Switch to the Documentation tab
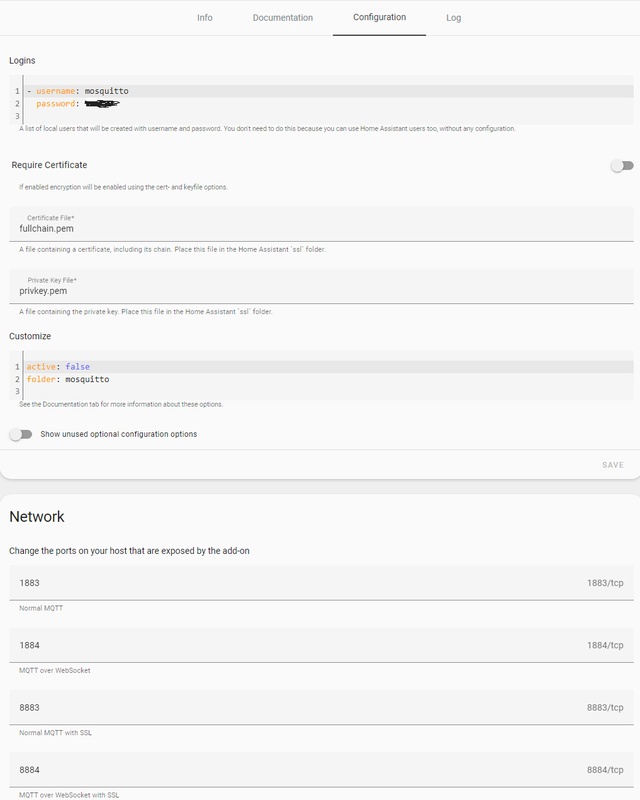This screenshot has height=800, width=640. coord(282,18)
